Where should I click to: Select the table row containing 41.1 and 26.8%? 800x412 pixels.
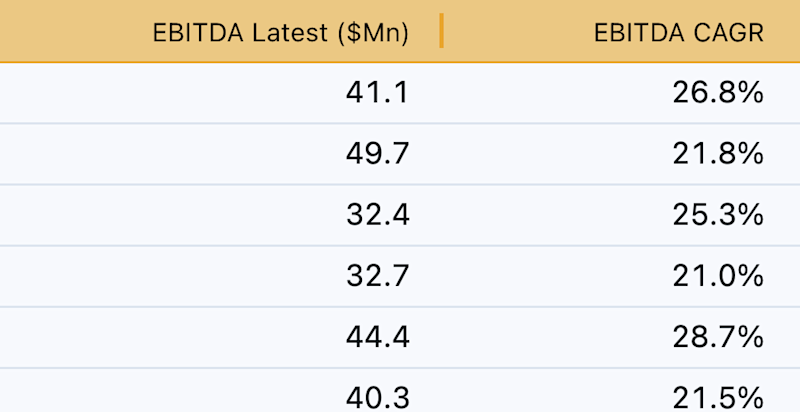coord(400,93)
